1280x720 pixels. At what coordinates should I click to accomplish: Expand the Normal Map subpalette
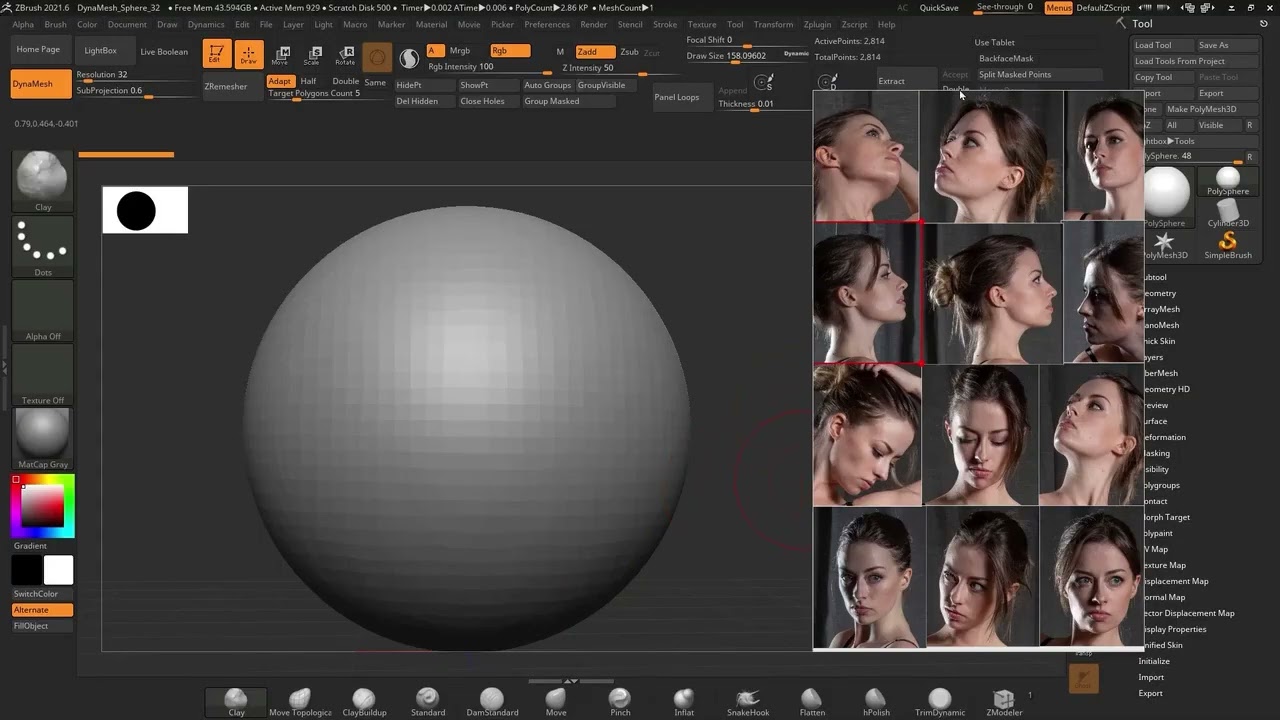coord(1164,597)
